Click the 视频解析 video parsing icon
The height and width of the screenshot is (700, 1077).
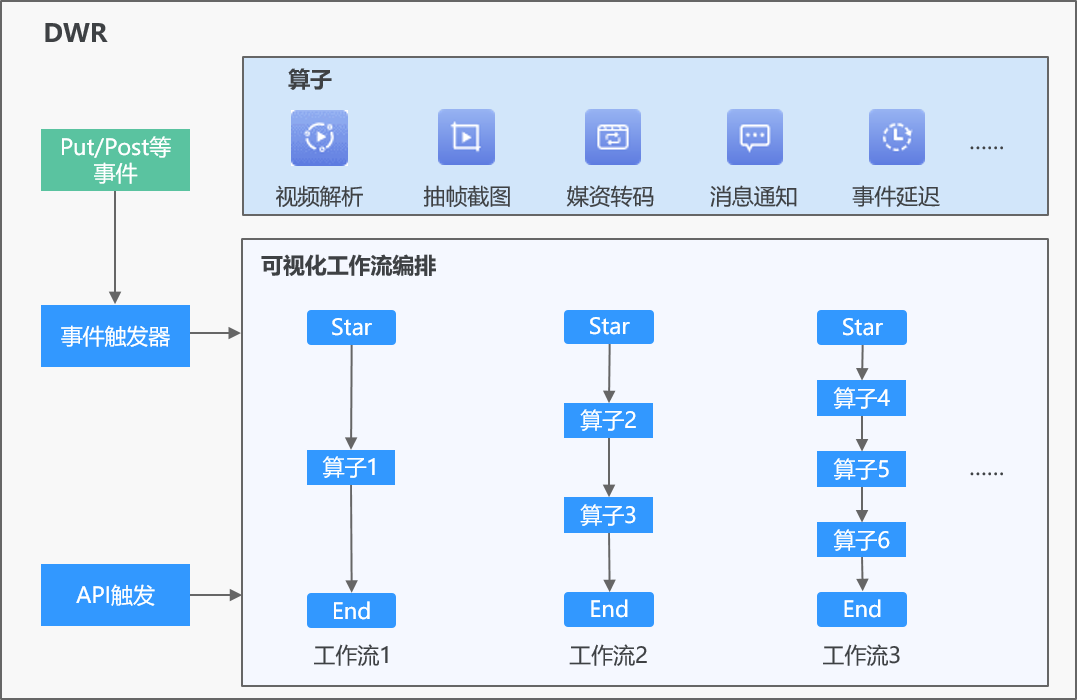coord(319,137)
